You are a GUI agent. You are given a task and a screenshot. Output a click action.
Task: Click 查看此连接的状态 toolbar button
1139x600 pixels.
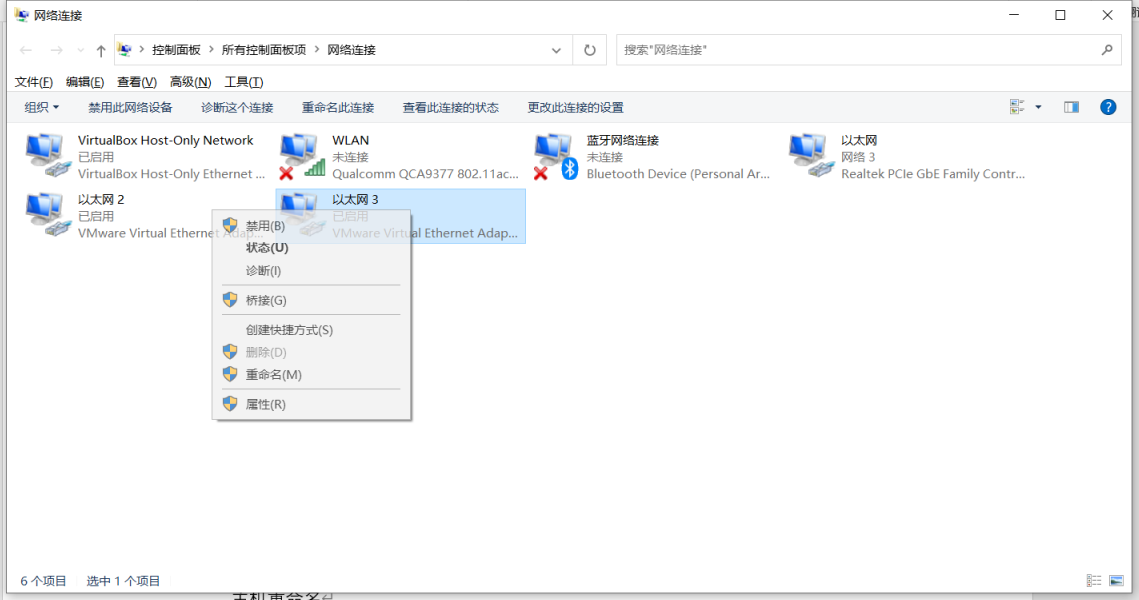tap(450, 108)
